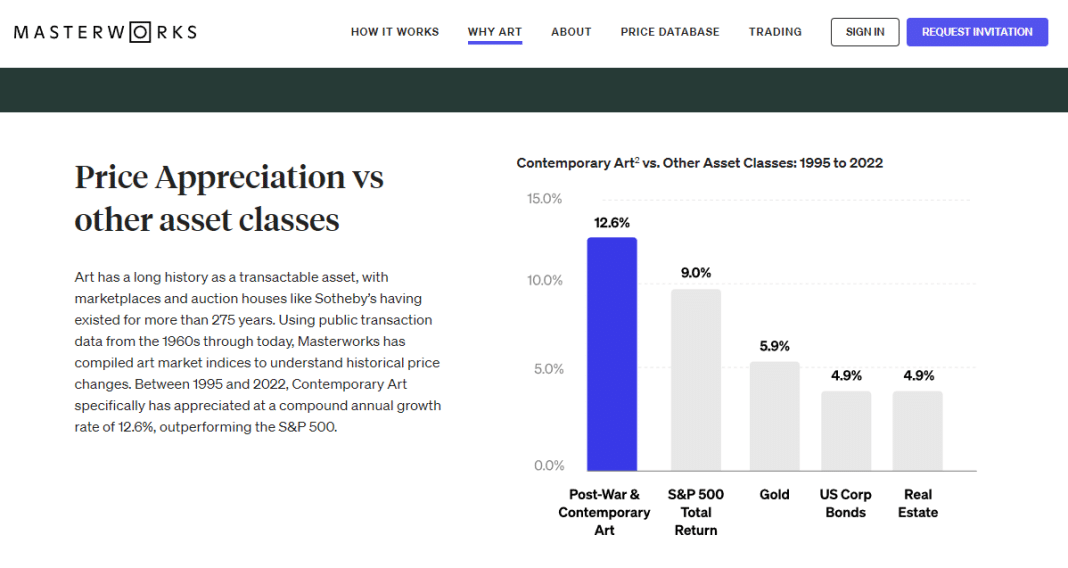
Task: Select the US Corp Bonds bar
Action: point(846,431)
